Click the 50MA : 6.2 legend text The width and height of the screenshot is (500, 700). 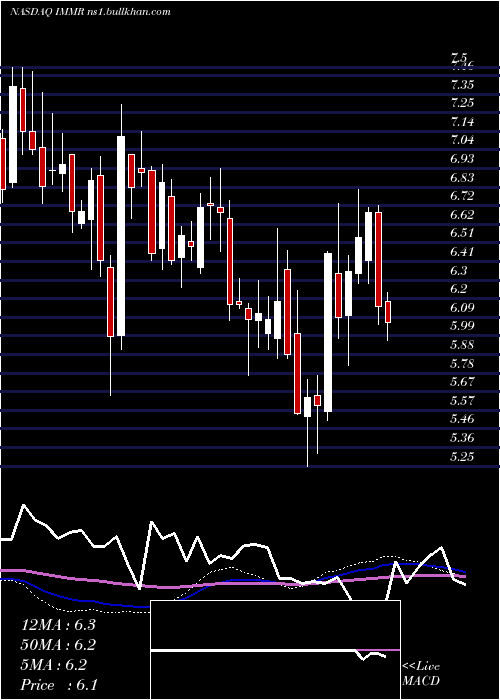58,645
